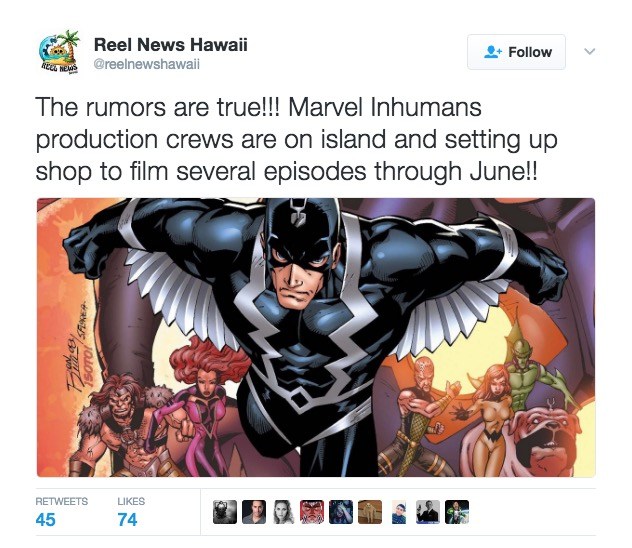Click the LIKES label
This screenshot has width=632, height=548.
pos(131,501)
